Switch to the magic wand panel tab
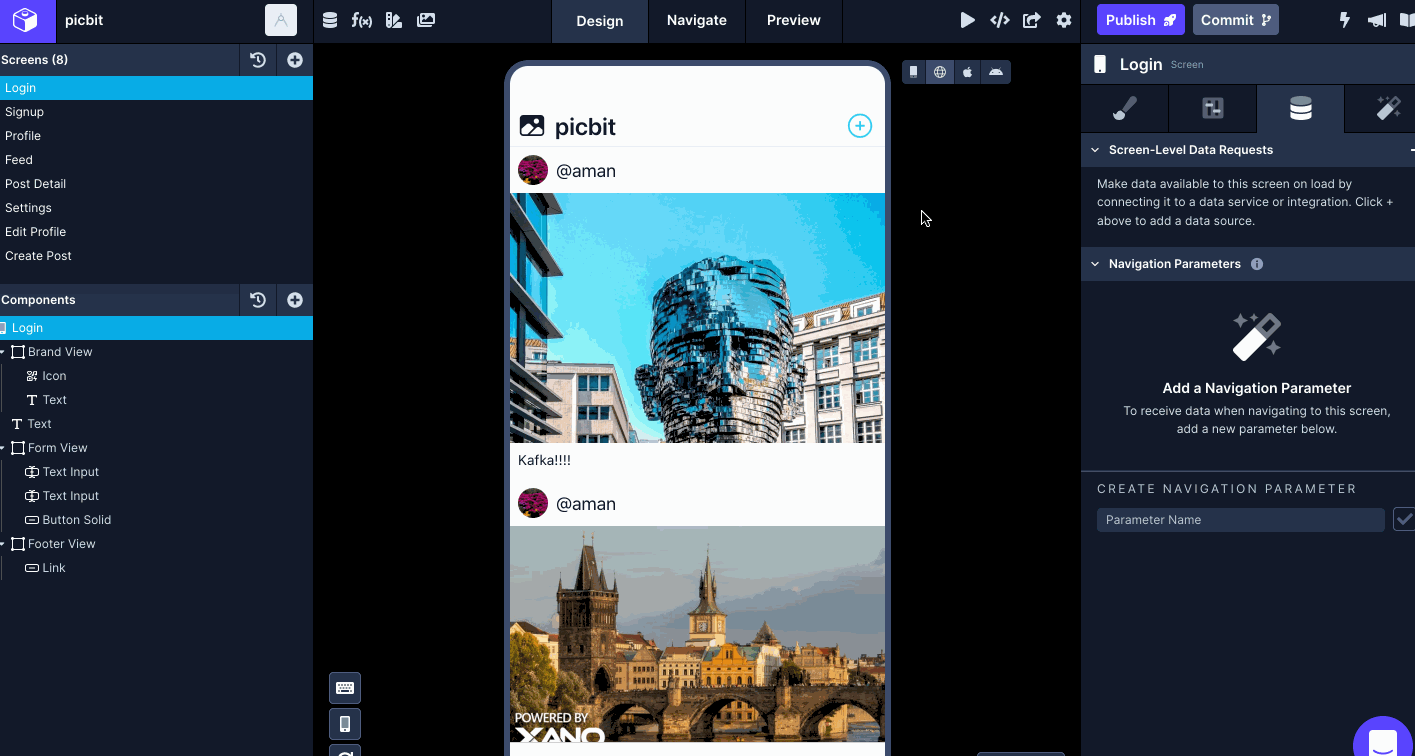The height and width of the screenshot is (756, 1415). [x=1388, y=109]
